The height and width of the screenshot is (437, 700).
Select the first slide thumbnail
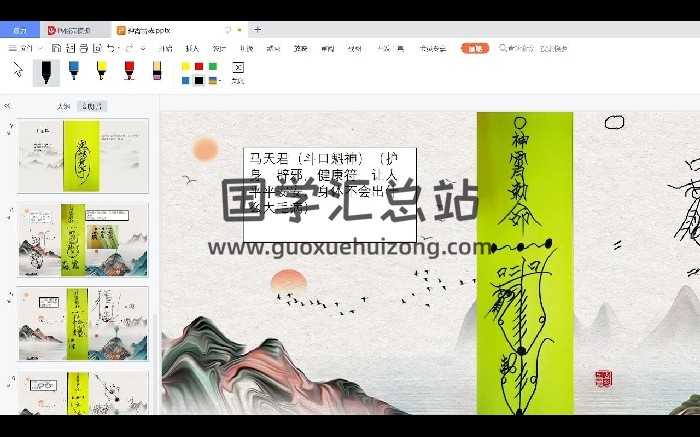click(x=83, y=155)
